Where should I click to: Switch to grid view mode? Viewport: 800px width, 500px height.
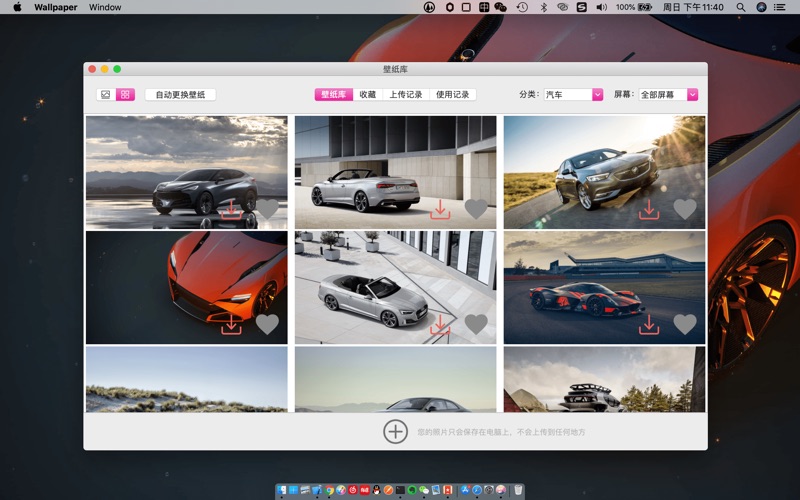125,95
